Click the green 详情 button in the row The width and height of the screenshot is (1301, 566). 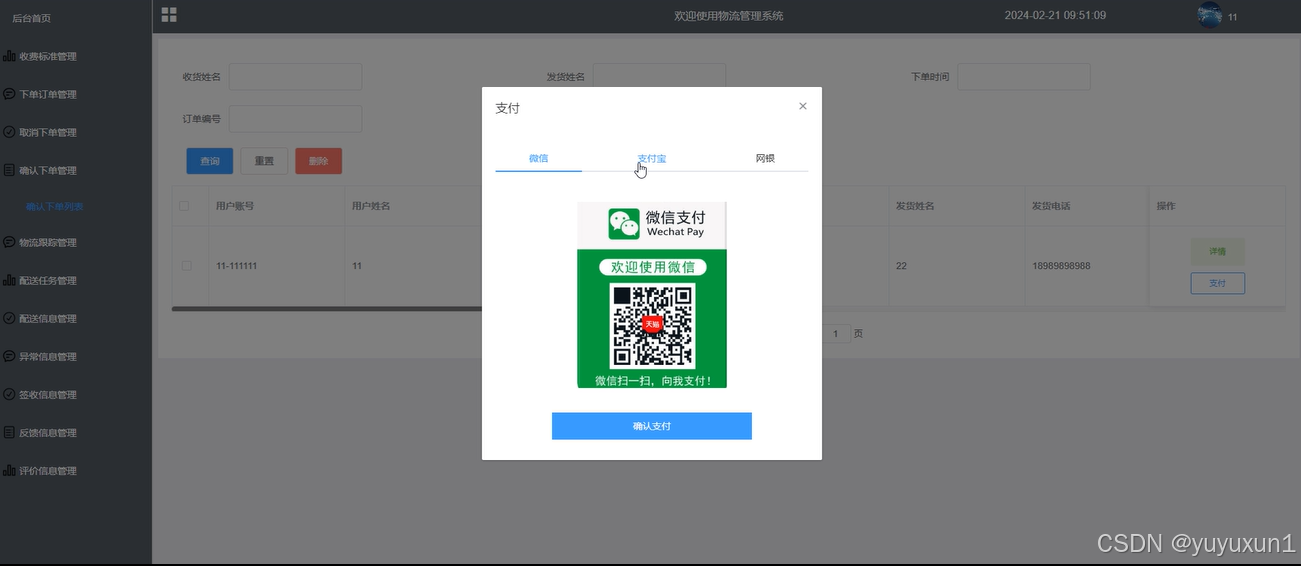[1217, 252]
